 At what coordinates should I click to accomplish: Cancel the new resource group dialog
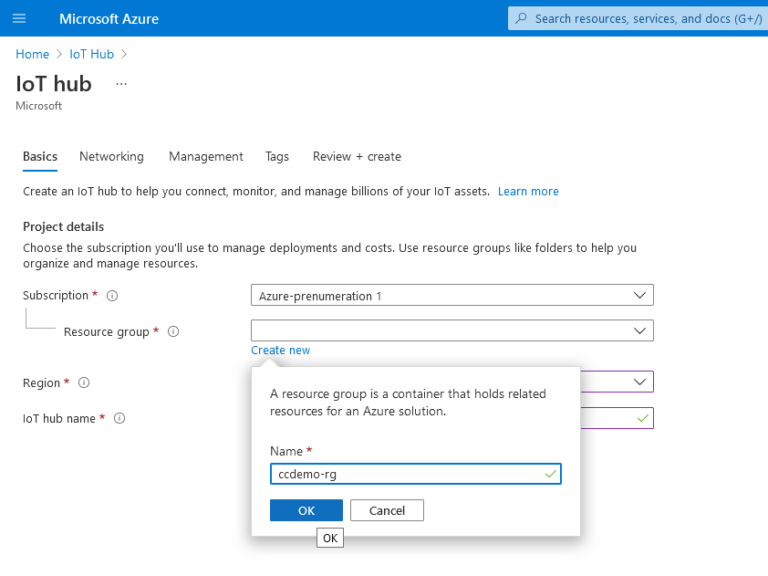tap(387, 511)
